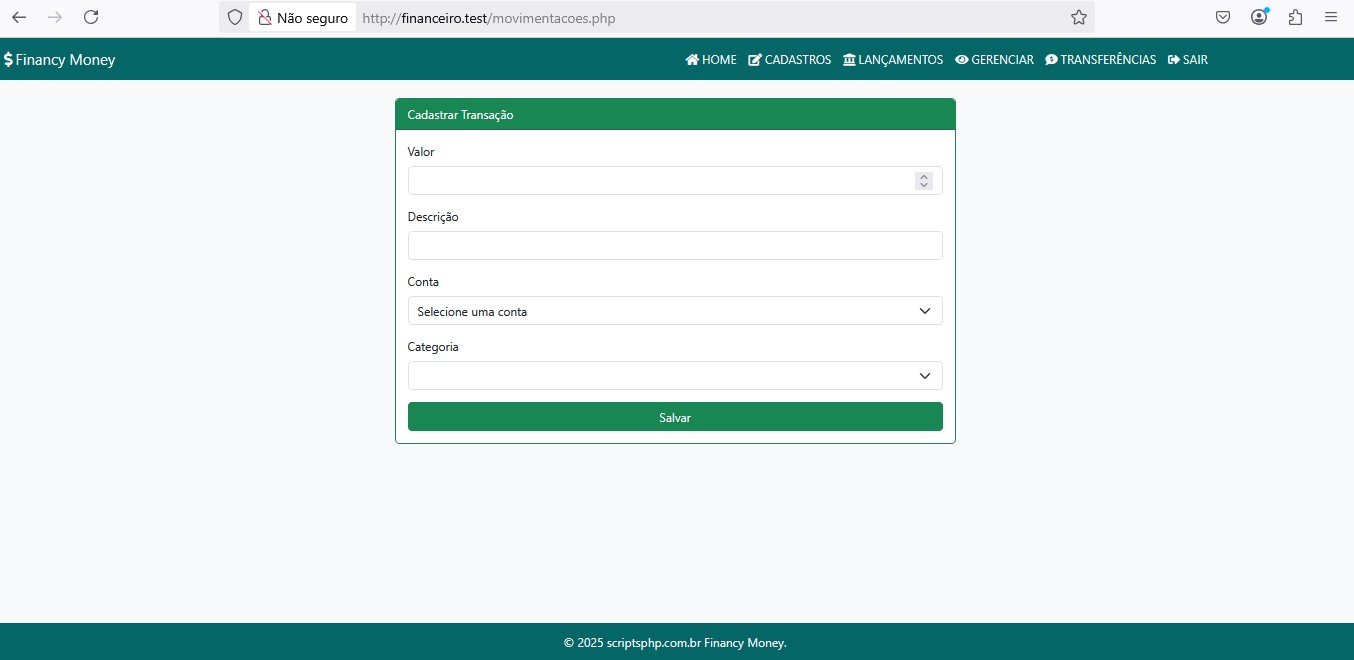
Task: Open the HOME menu item
Action: pyautogui.click(x=711, y=60)
